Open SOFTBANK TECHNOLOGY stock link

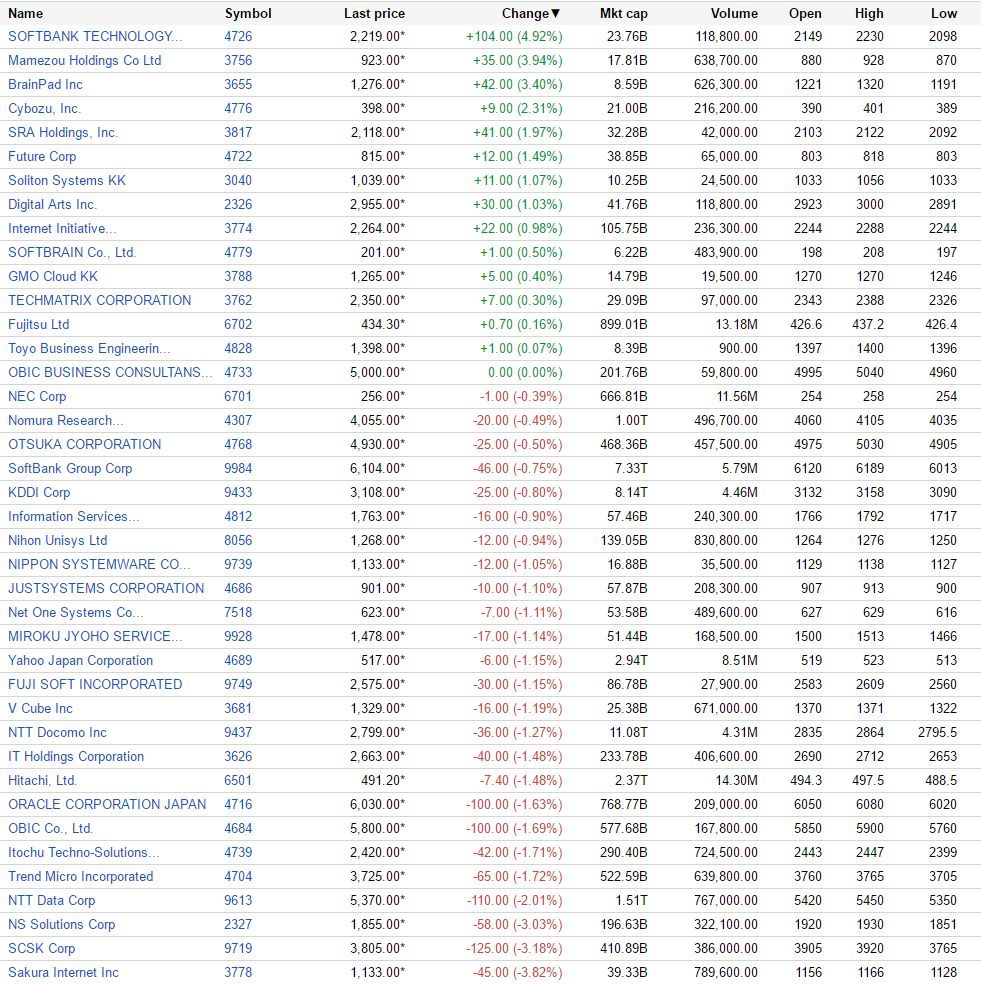[x=95, y=36]
